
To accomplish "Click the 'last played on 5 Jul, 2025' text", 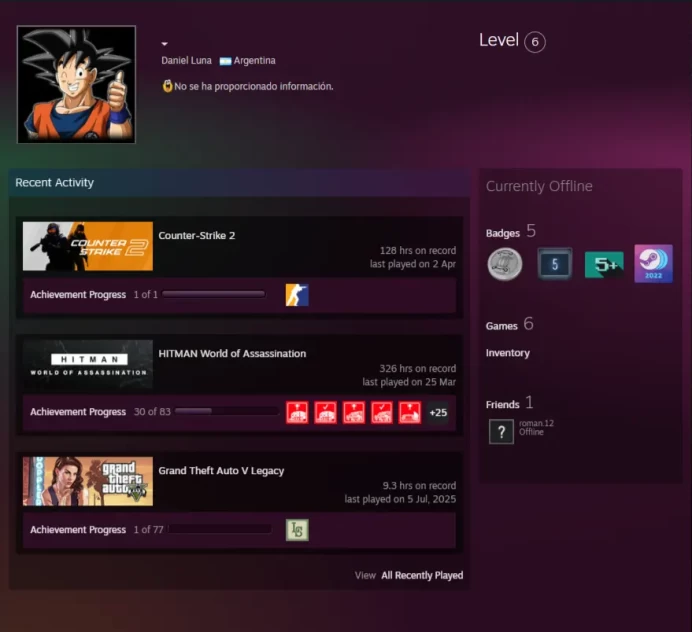I will coord(400,499).
